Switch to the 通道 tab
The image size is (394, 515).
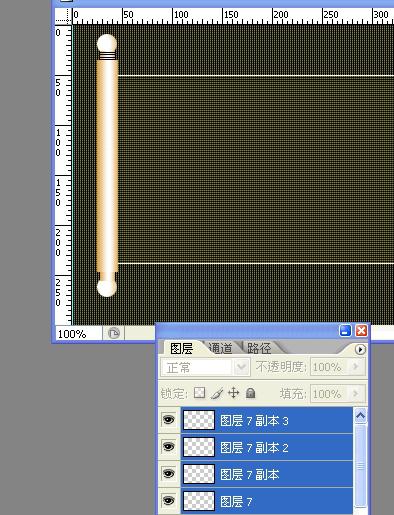(220, 348)
